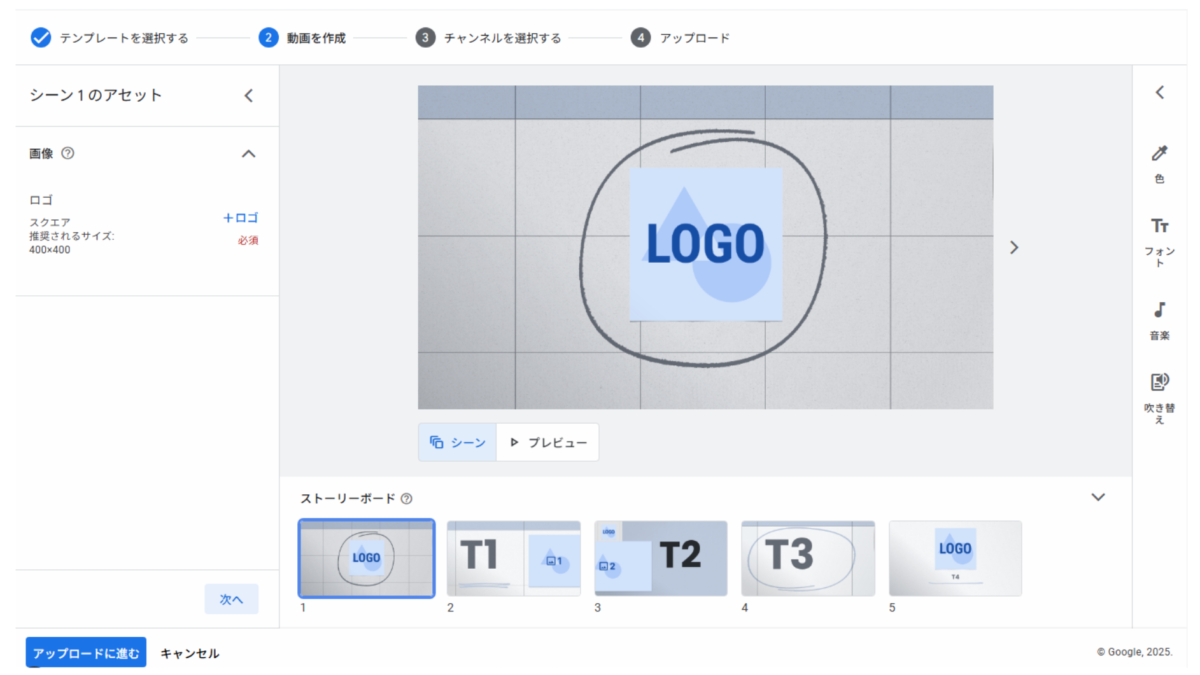Collapse the 画像 section

249,154
